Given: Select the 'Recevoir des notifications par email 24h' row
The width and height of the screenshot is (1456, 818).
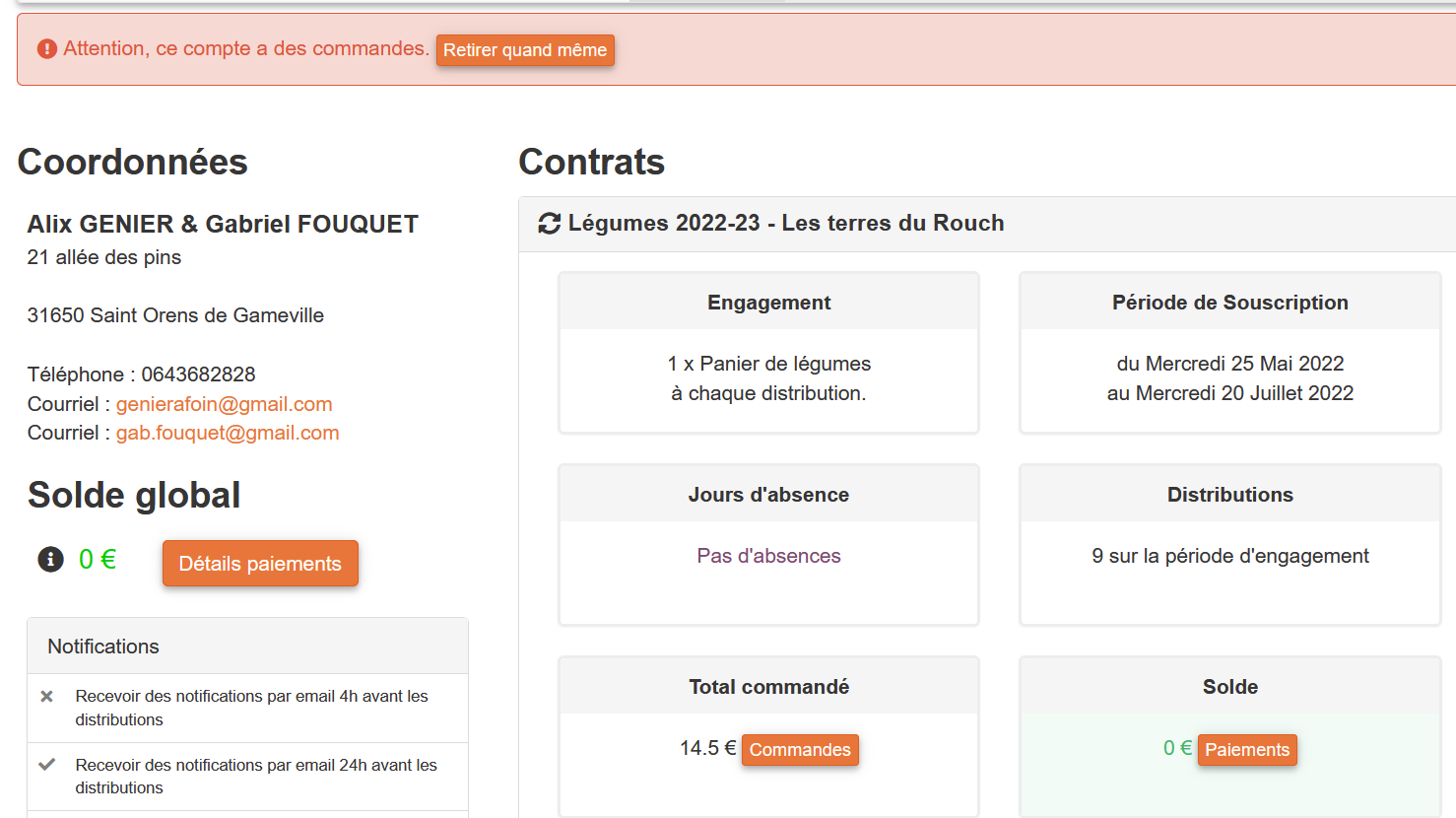Looking at the screenshot, I should coord(256,777).
